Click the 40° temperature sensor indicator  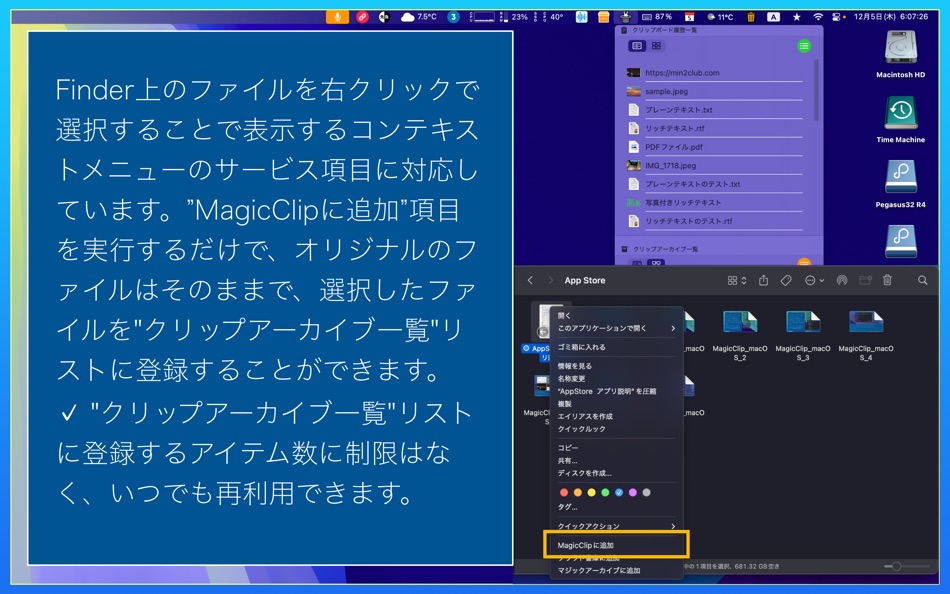pos(551,17)
